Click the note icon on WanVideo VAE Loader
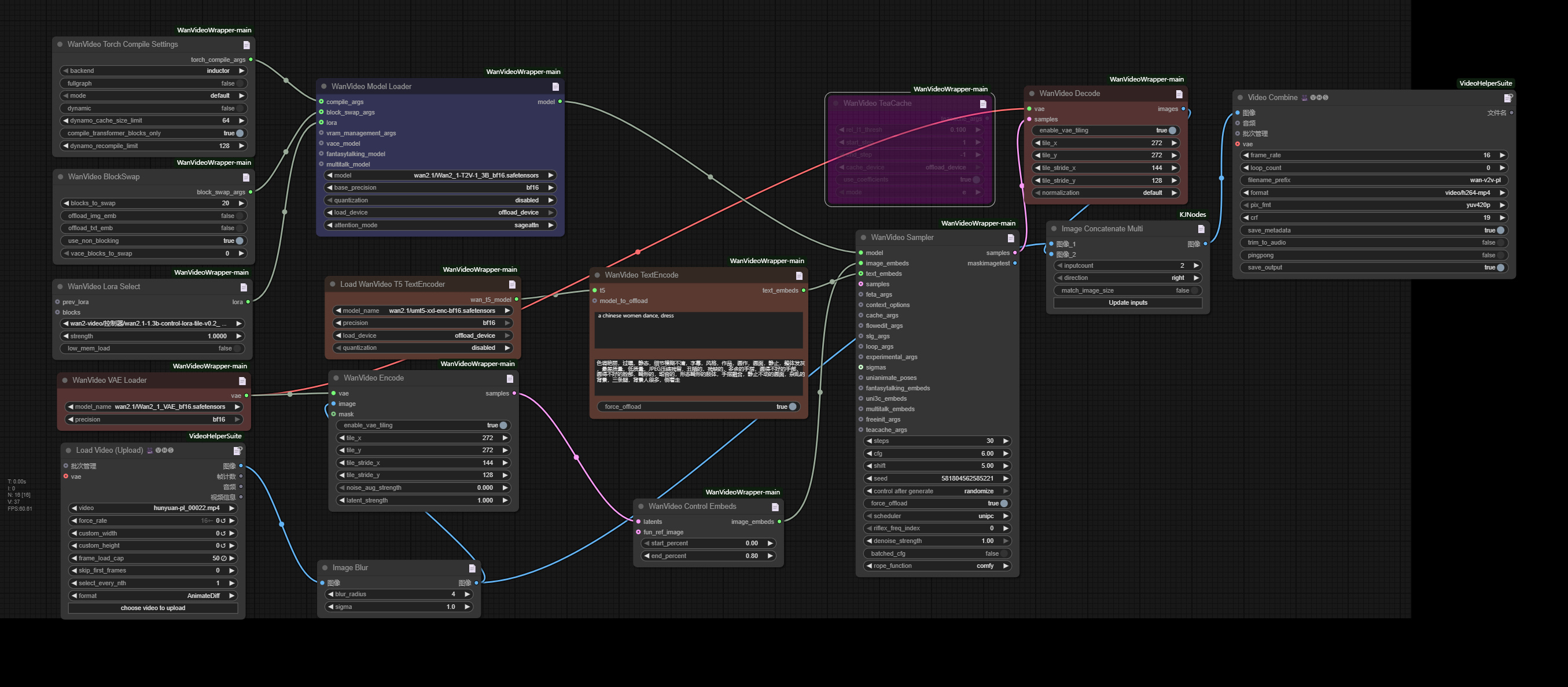 tap(242, 381)
